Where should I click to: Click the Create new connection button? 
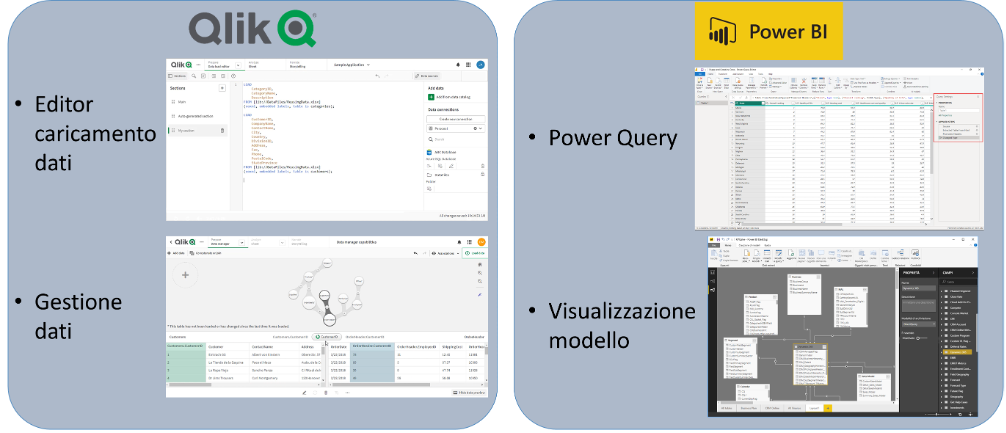(x=456, y=119)
